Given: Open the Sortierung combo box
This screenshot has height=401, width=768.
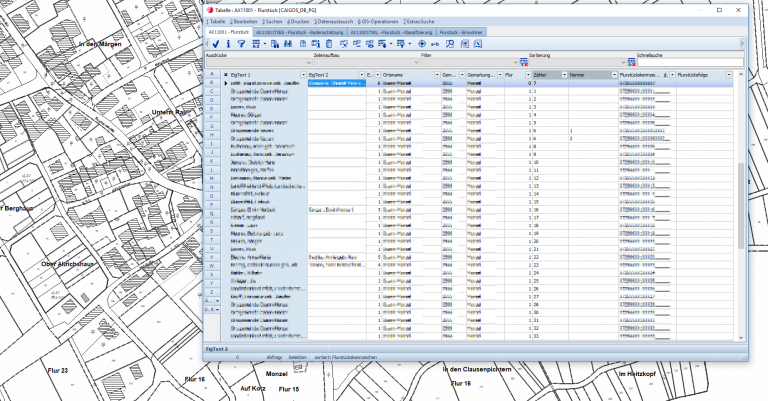Looking at the screenshot, I should (578, 63).
